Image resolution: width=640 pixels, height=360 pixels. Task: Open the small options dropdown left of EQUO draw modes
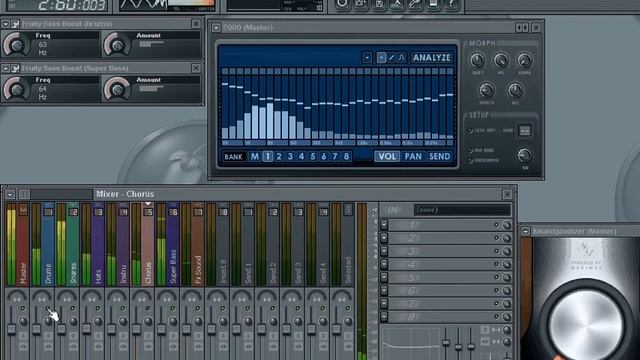click(367, 58)
